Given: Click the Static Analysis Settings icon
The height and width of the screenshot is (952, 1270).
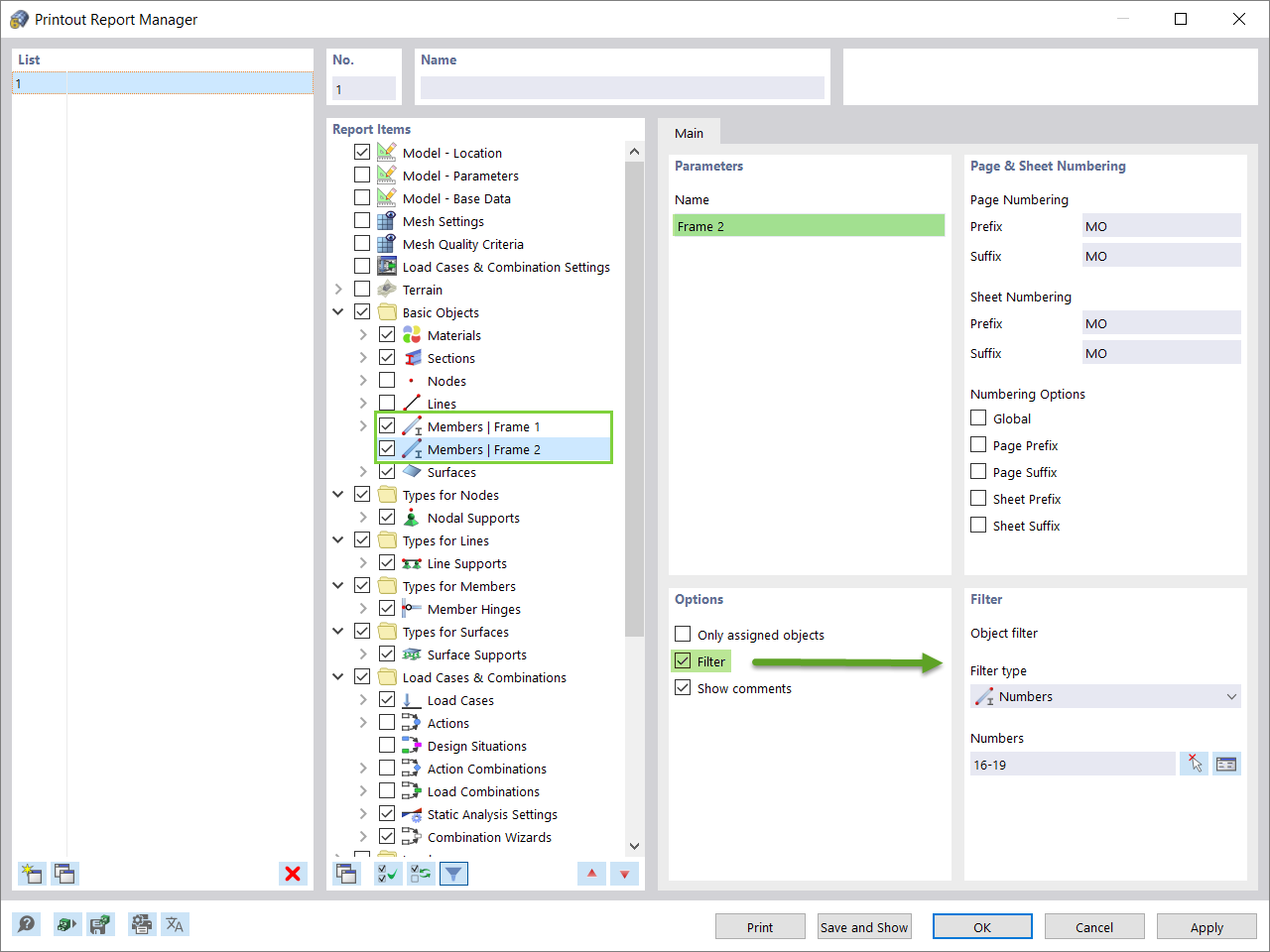Looking at the screenshot, I should point(412,814).
